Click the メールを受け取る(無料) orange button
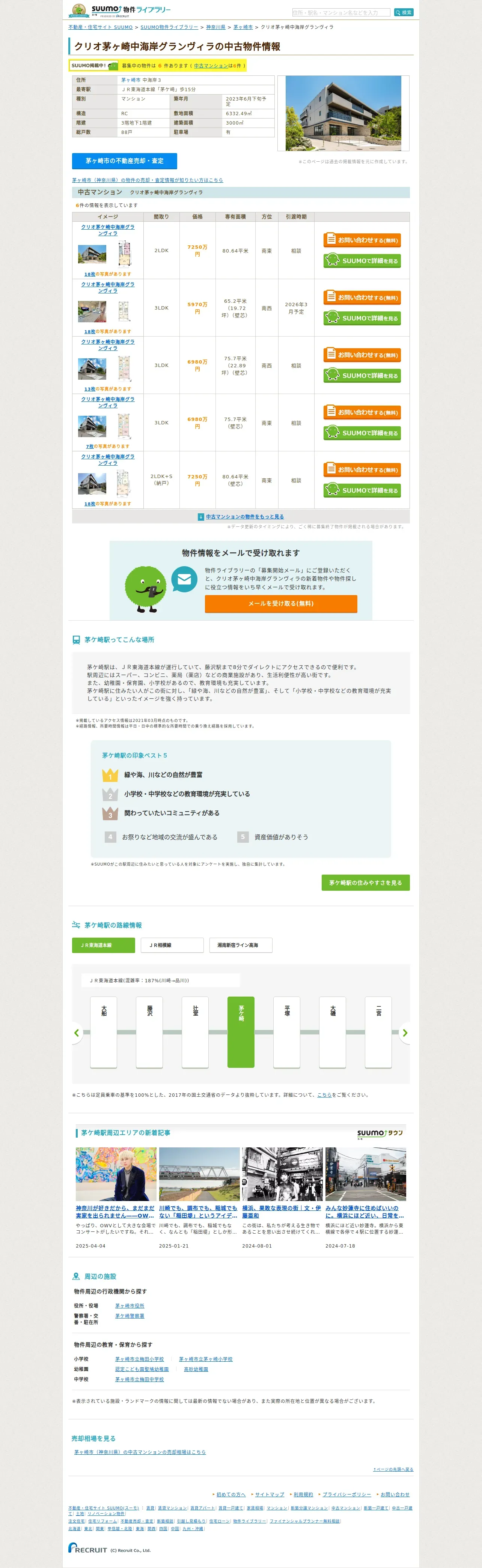This screenshot has width=482, height=1568. point(281,603)
